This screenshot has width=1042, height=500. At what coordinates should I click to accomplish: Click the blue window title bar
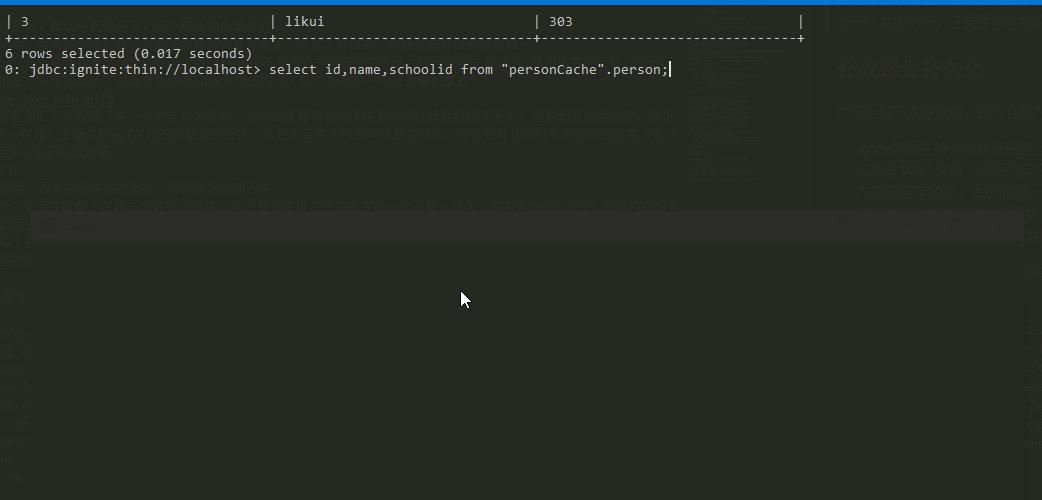521,3
